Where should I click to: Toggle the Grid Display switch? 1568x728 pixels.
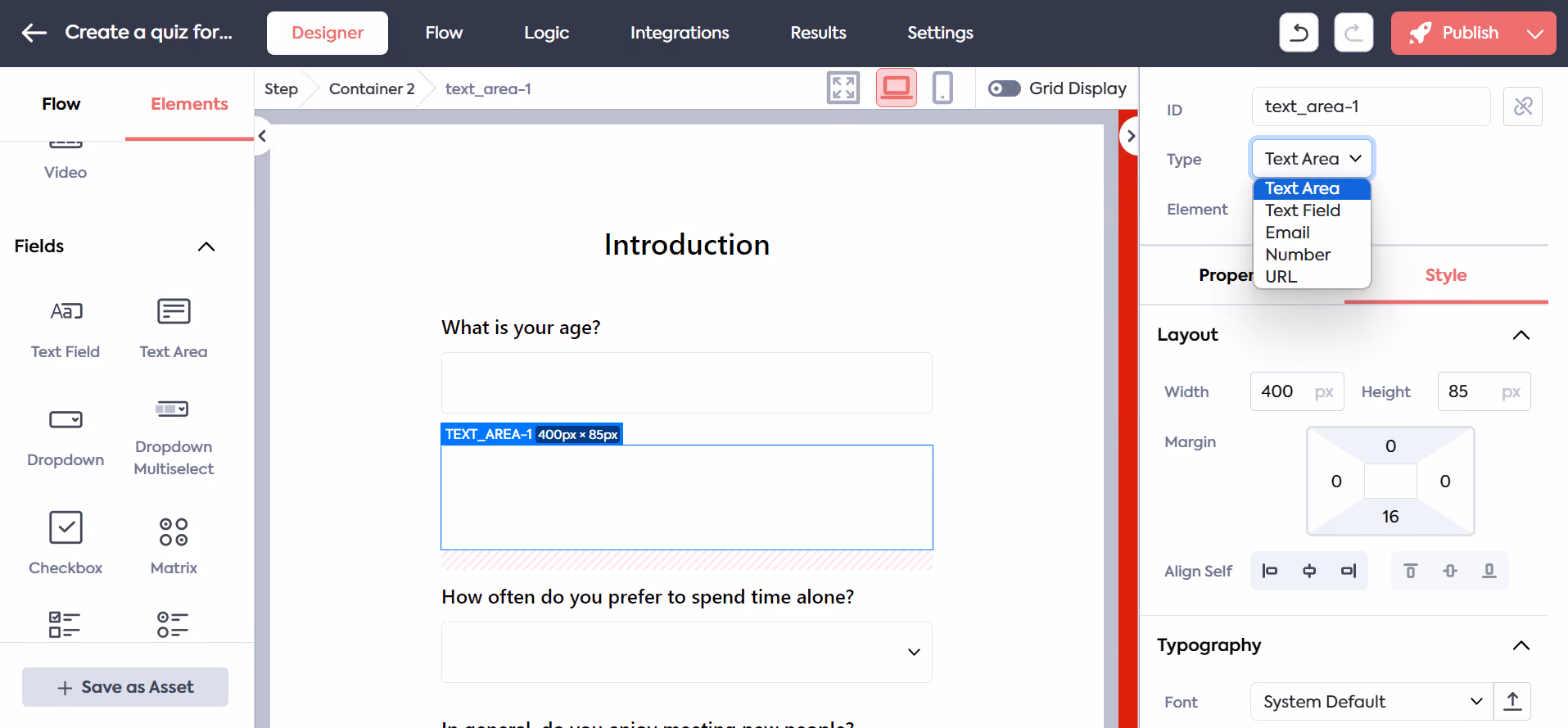pos(1004,88)
